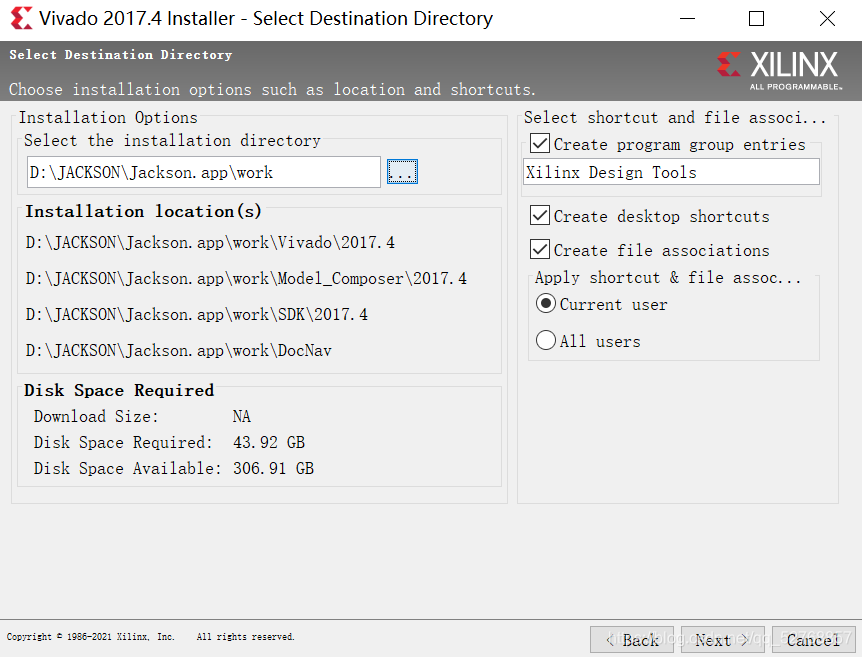This screenshot has height=657, width=862.
Task: Click the 43.92 GB disk space required value
Action: coord(269,443)
